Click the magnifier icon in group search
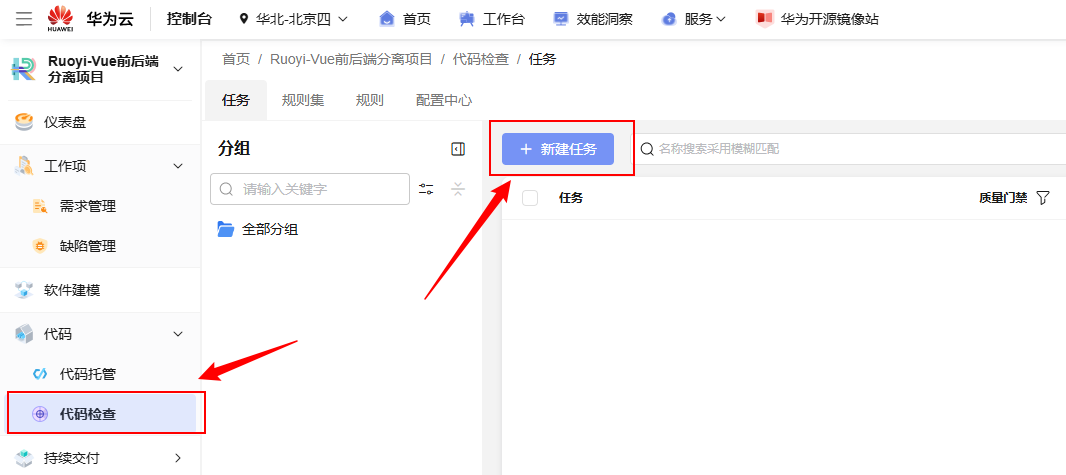Viewport: 1066px width, 475px height. (x=227, y=189)
